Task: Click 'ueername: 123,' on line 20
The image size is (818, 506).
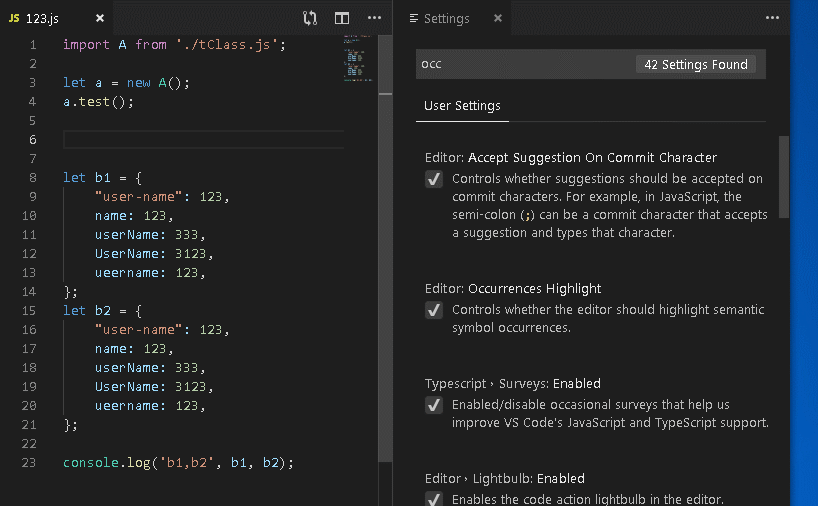Action: click(150, 406)
